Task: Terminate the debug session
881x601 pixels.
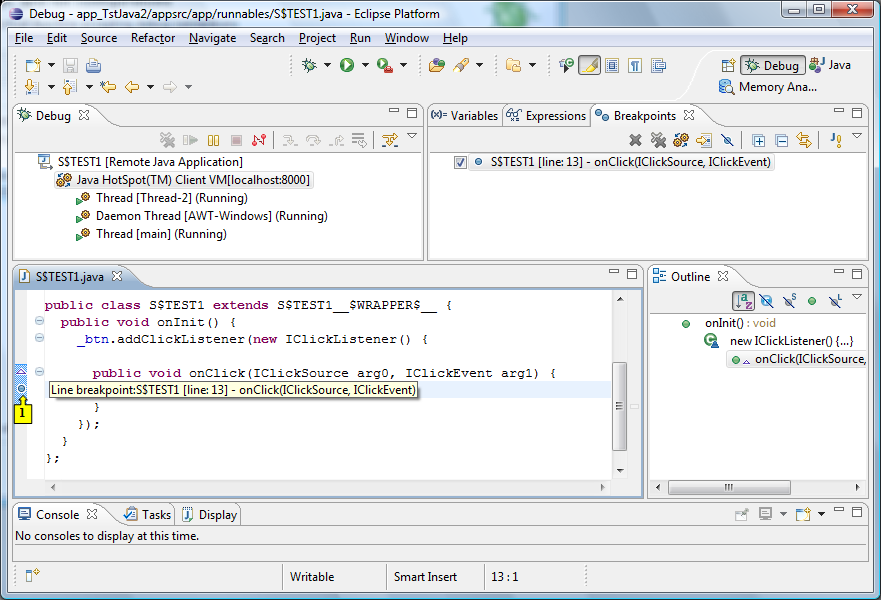Action: tap(235, 140)
